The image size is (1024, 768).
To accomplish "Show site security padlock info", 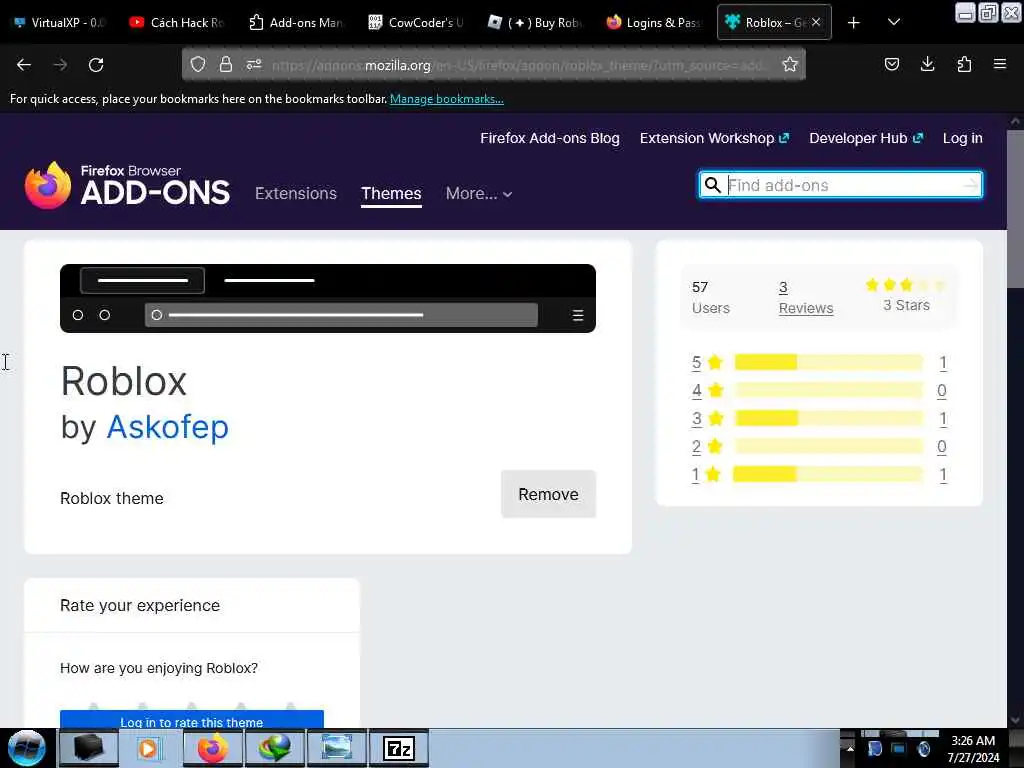I will pyautogui.click(x=226, y=64).
